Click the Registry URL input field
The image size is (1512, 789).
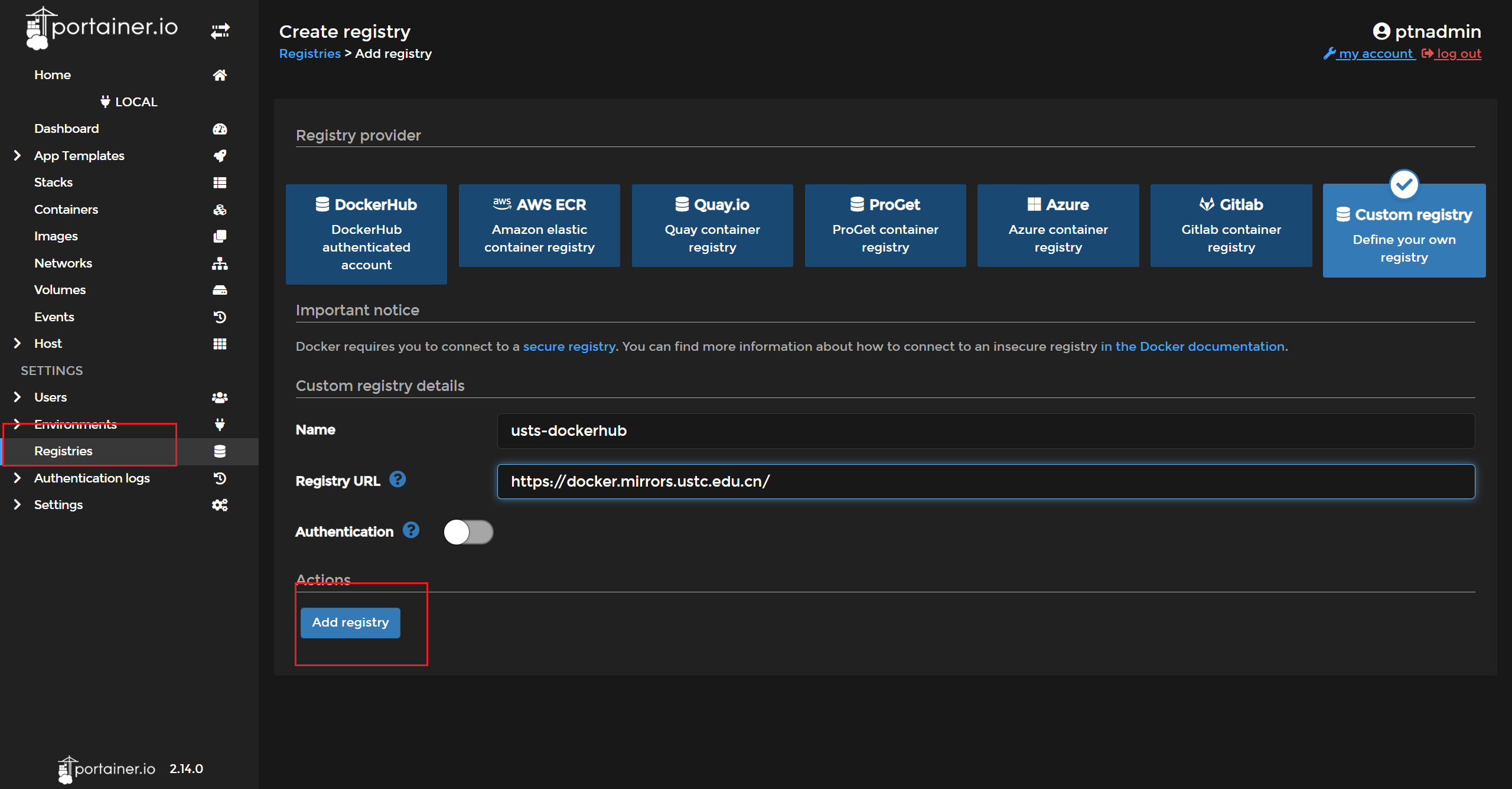click(x=986, y=482)
